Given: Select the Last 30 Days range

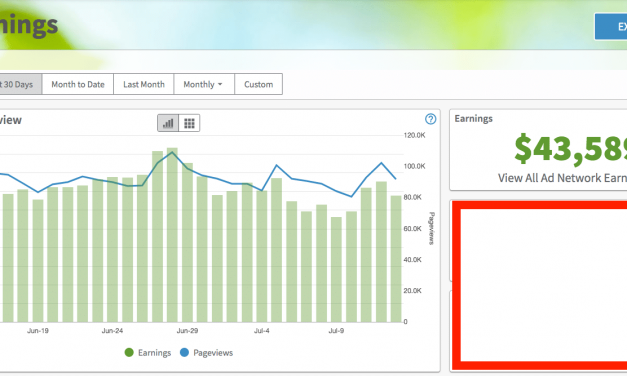Looking at the screenshot, I should click(x=20, y=84).
